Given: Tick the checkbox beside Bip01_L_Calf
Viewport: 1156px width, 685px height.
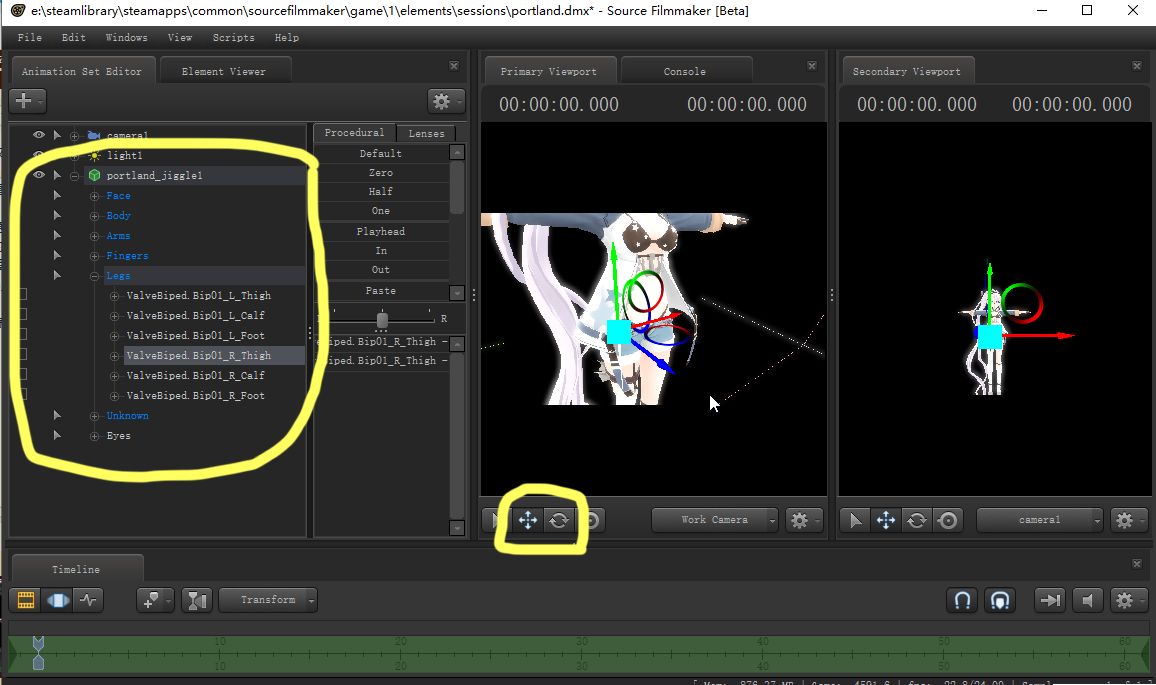Looking at the screenshot, I should point(22,315).
